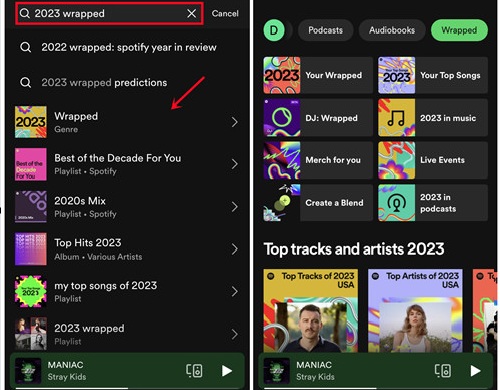Click Top Hits 2023 album cover
The height and width of the screenshot is (390, 500).
coord(31,249)
